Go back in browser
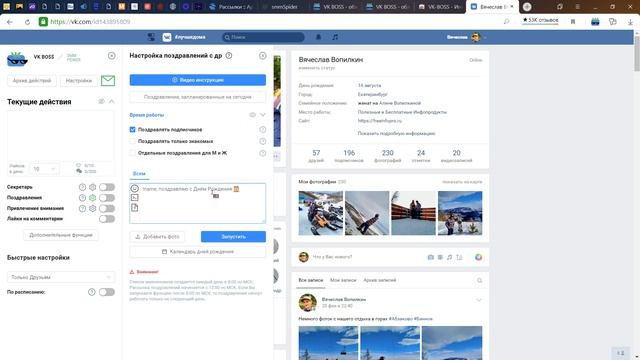The height and width of the screenshot is (360, 640). tap(10, 22)
